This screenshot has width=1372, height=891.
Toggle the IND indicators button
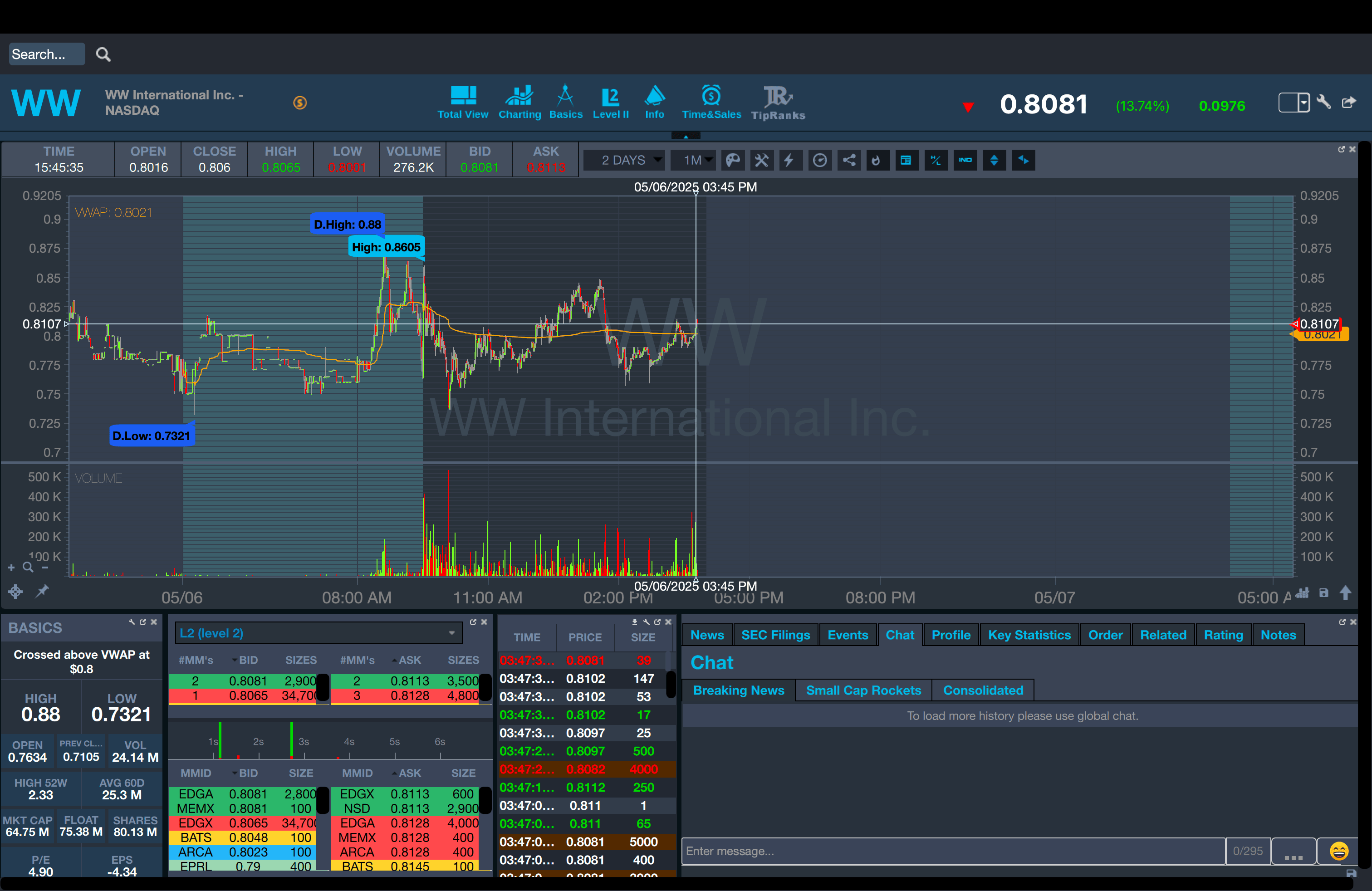click(x=965, y=160)
